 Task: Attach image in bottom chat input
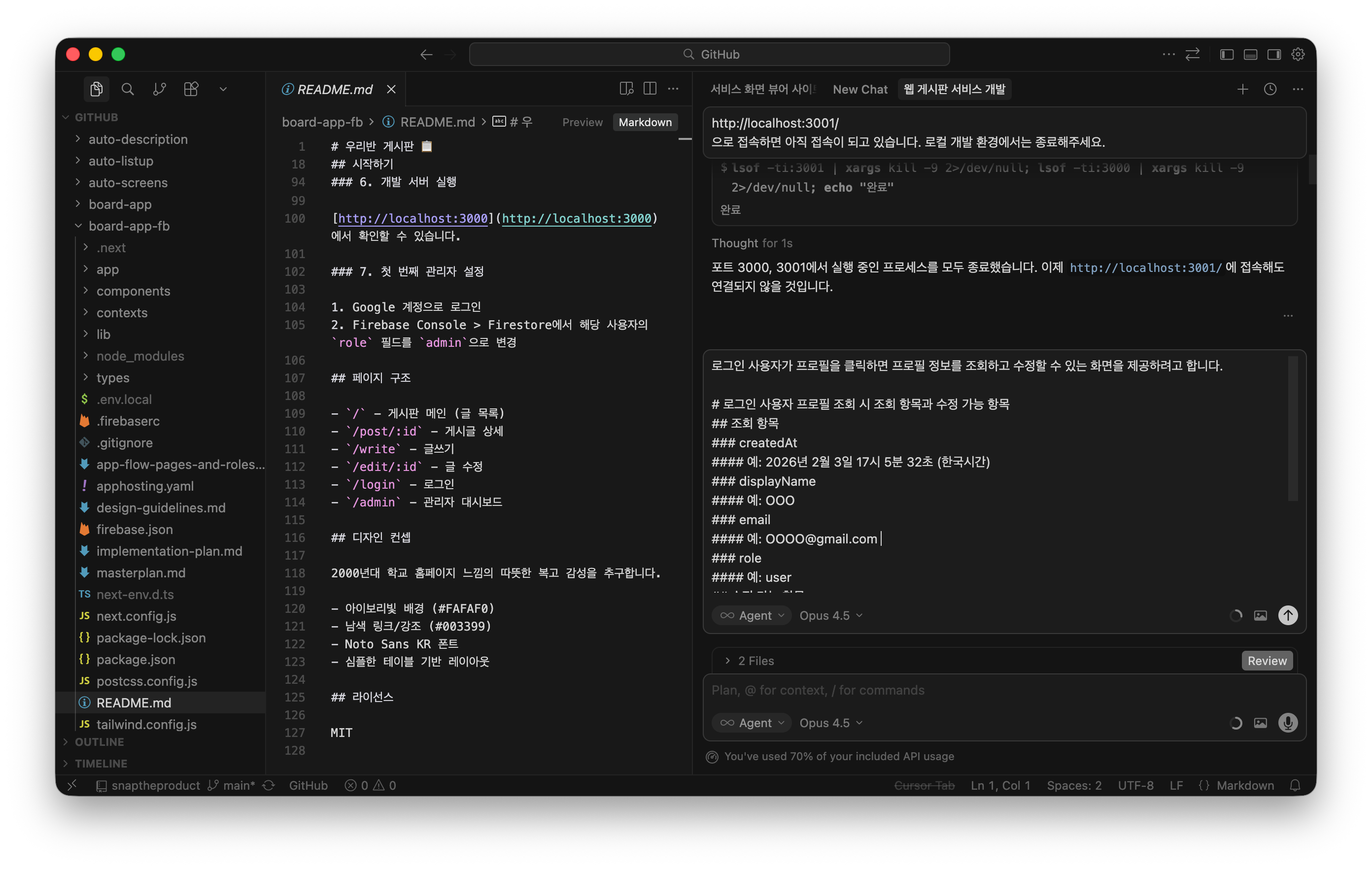pyautogui.click(x=1260, y=723)
